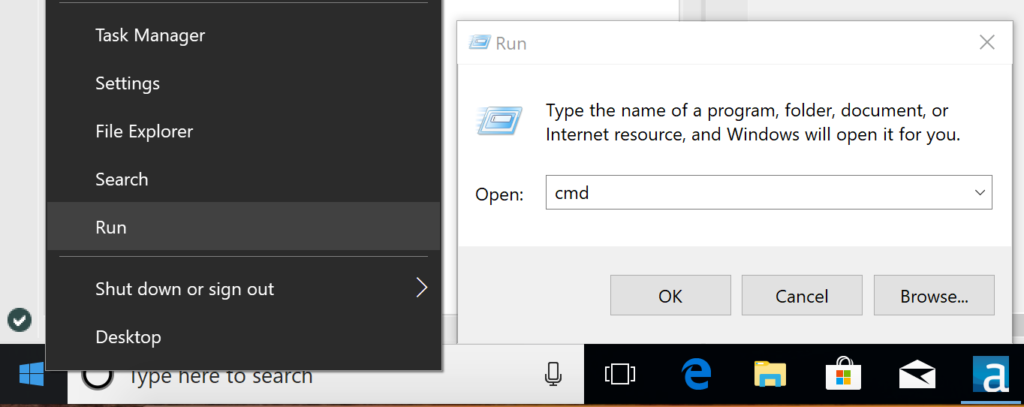Open the Mail app on taskbar

[x=917, y=375]
